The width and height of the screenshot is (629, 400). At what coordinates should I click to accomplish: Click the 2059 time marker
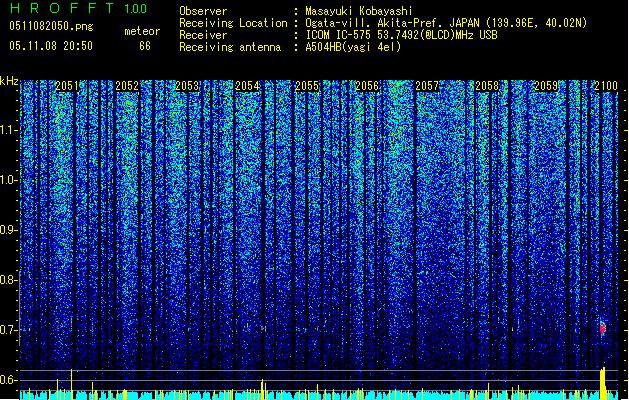547,86
